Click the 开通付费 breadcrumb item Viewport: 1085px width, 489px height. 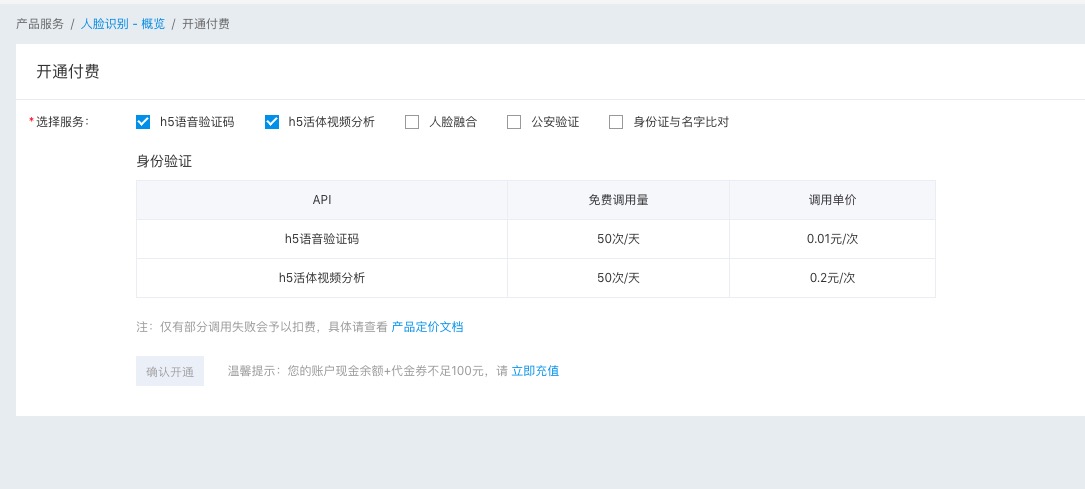(x=206, y=23)
